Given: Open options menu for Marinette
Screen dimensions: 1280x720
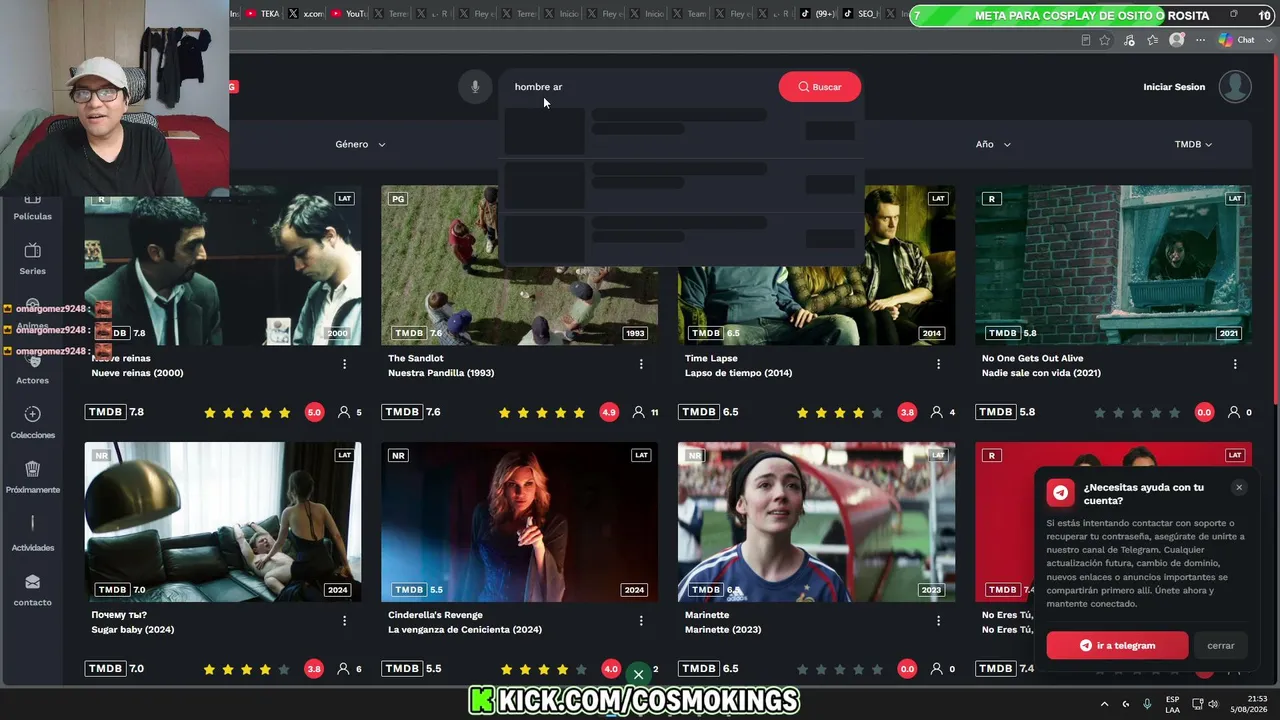Looking at the screenshot, I should point(938,621).
